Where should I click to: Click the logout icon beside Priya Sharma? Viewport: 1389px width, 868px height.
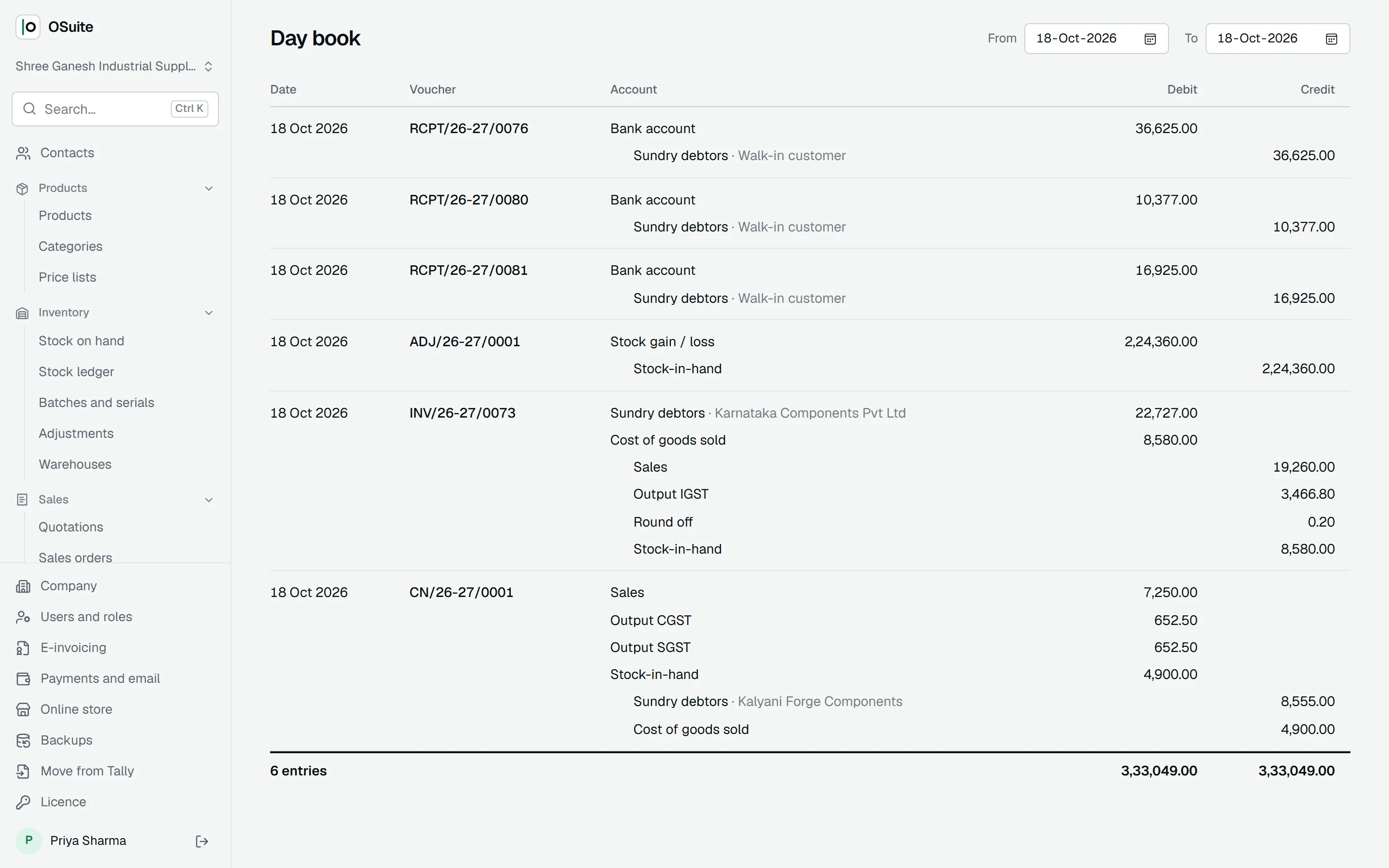pos(202,841)
